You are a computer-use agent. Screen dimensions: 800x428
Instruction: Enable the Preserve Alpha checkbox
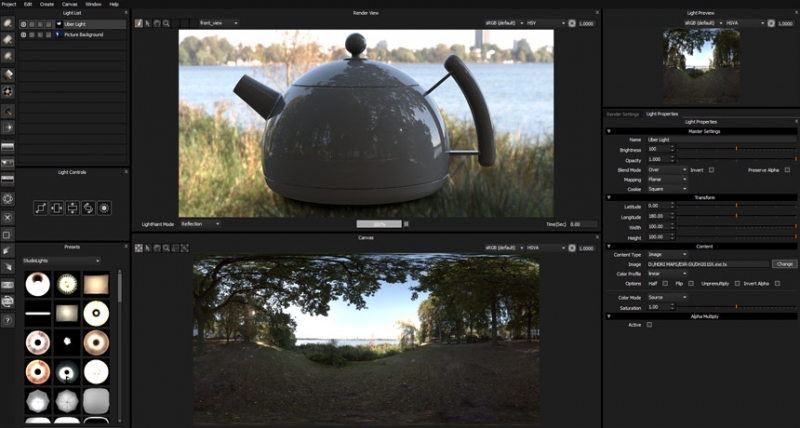(787, 170)
